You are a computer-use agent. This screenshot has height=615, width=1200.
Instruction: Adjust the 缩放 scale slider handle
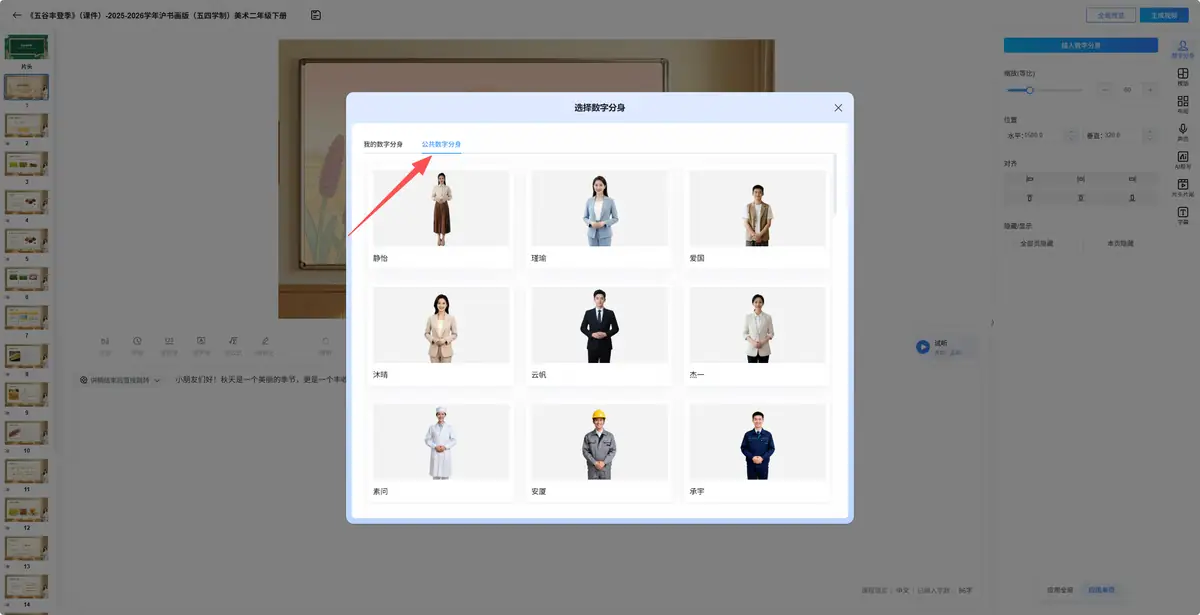click(1029, 90)
